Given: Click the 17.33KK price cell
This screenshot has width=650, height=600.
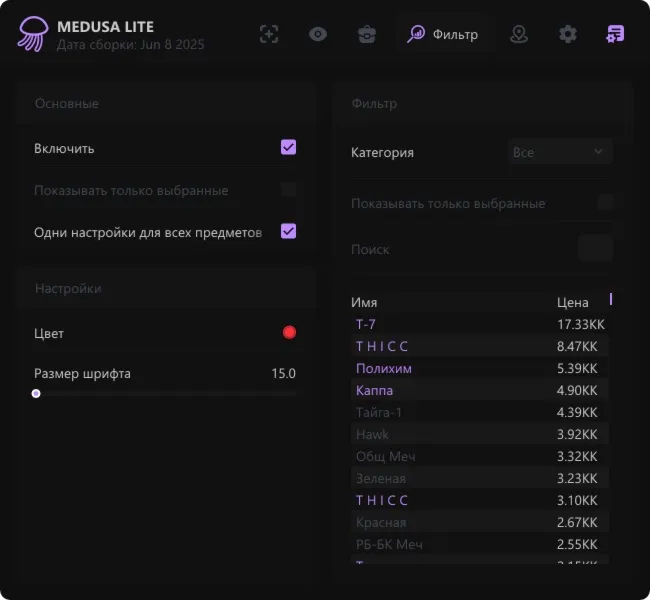Looking at the screenshot, I should 581,324.
